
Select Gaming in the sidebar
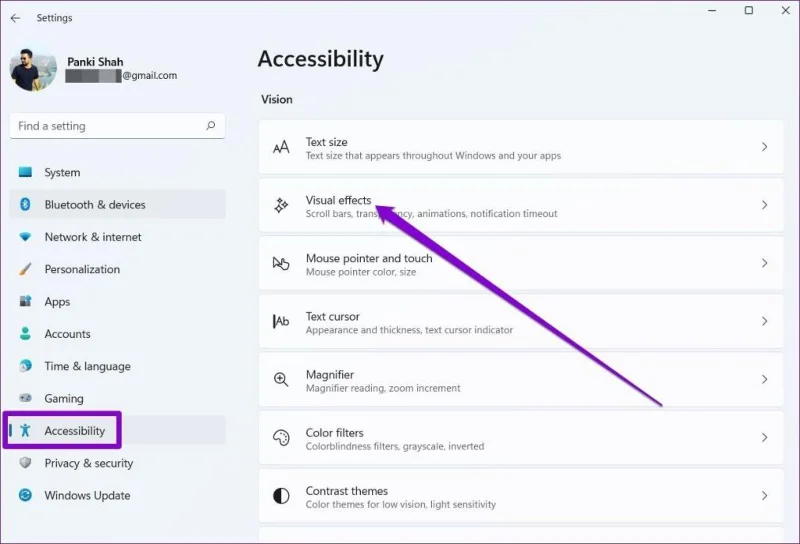pos(117,398)
